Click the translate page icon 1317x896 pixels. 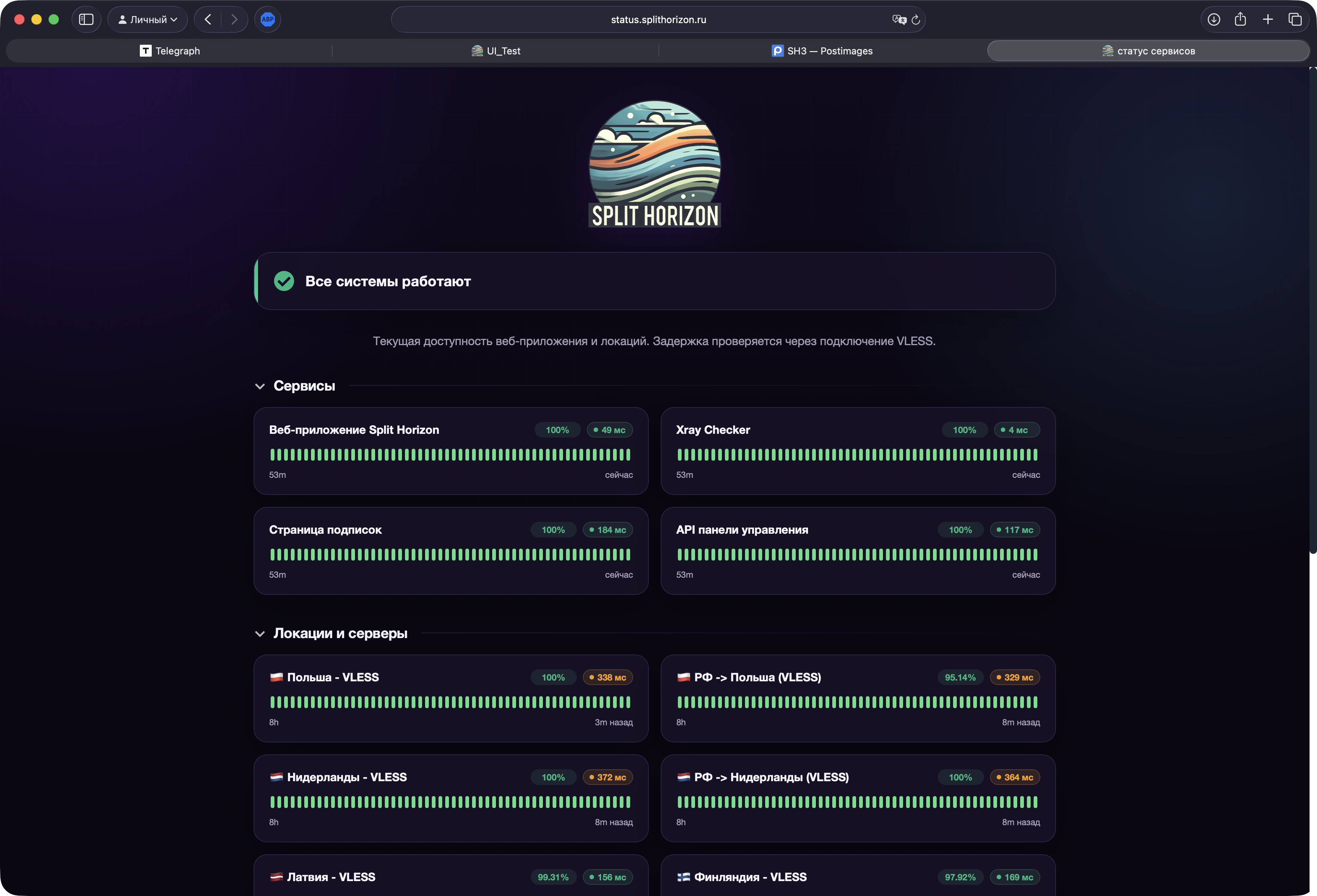click(899, 19)
